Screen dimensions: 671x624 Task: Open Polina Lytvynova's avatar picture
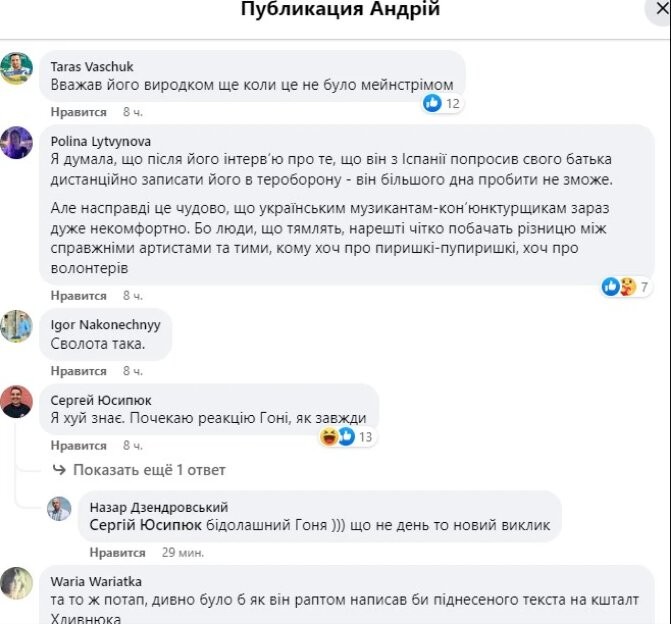pyautogui.click(x=16, y=142)
